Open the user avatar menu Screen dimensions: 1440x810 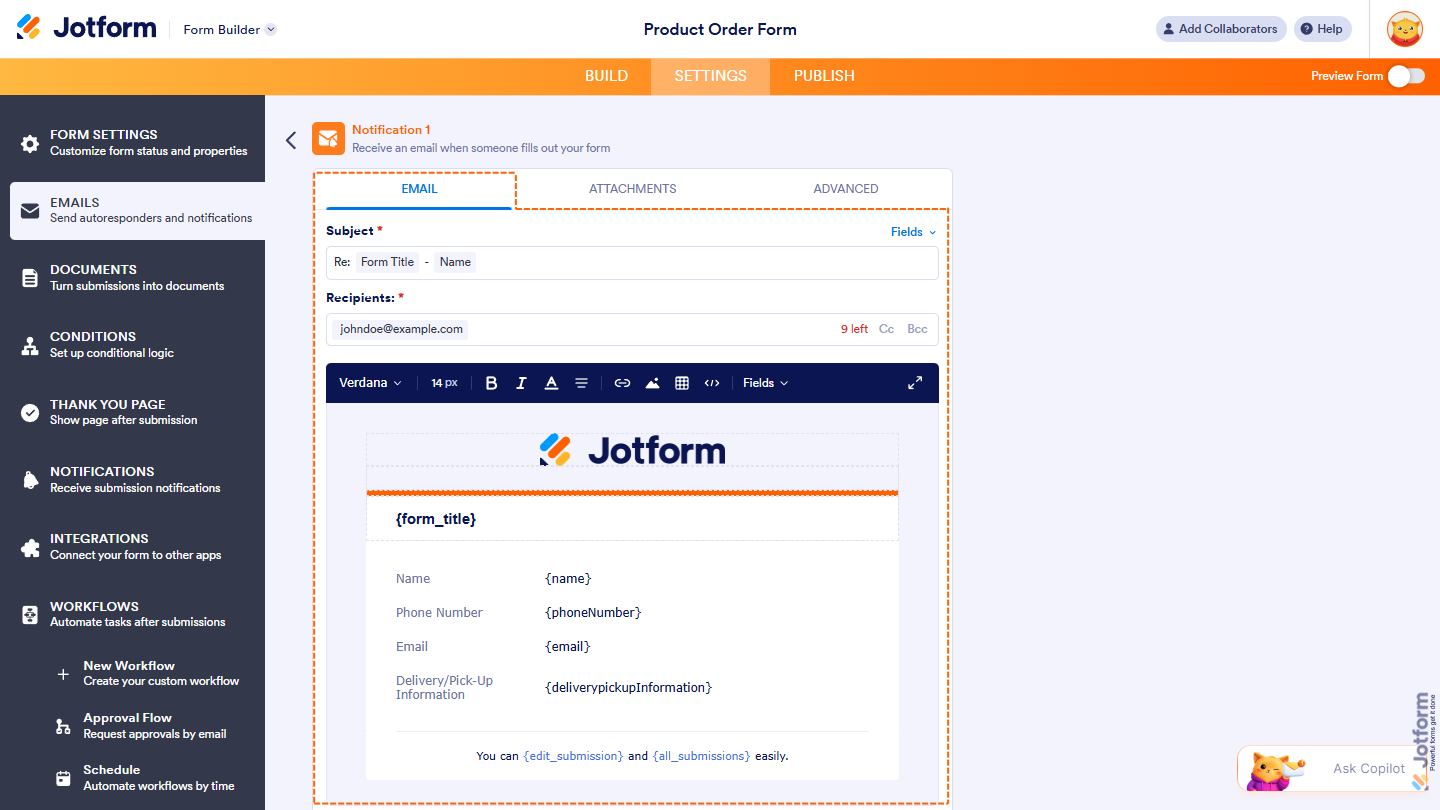(x=1405, y=29)
